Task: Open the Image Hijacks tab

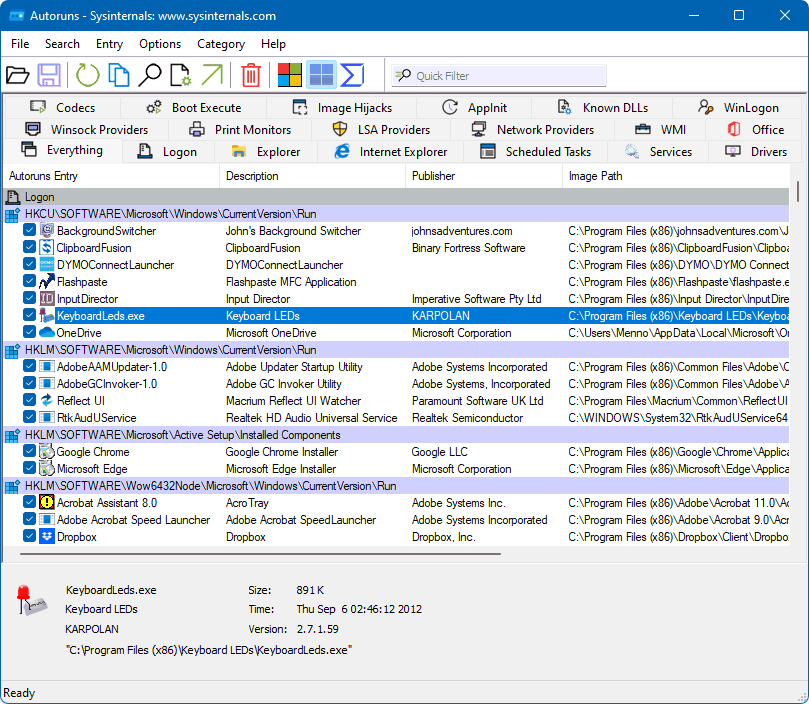Action: [342, 108]
